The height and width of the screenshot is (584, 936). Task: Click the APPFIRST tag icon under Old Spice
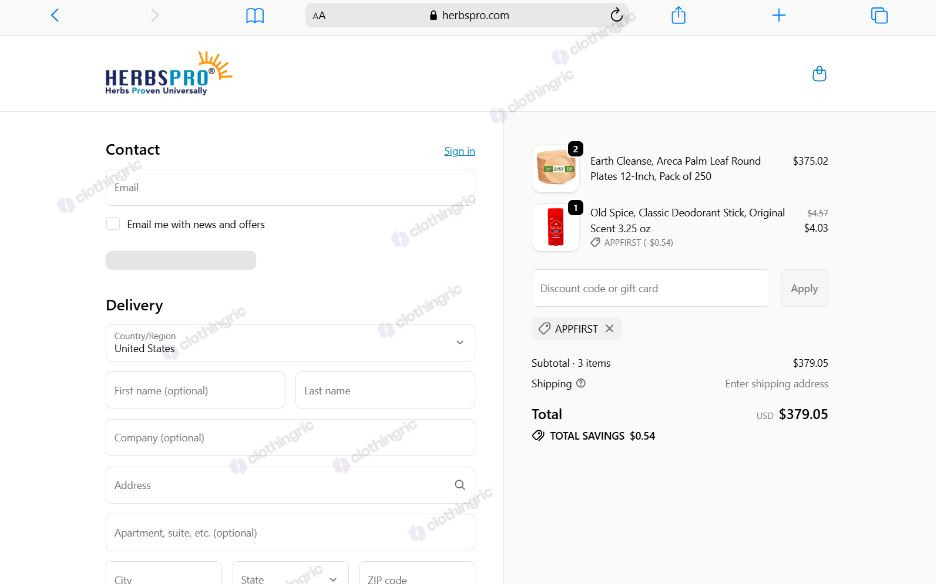(595, 242)
